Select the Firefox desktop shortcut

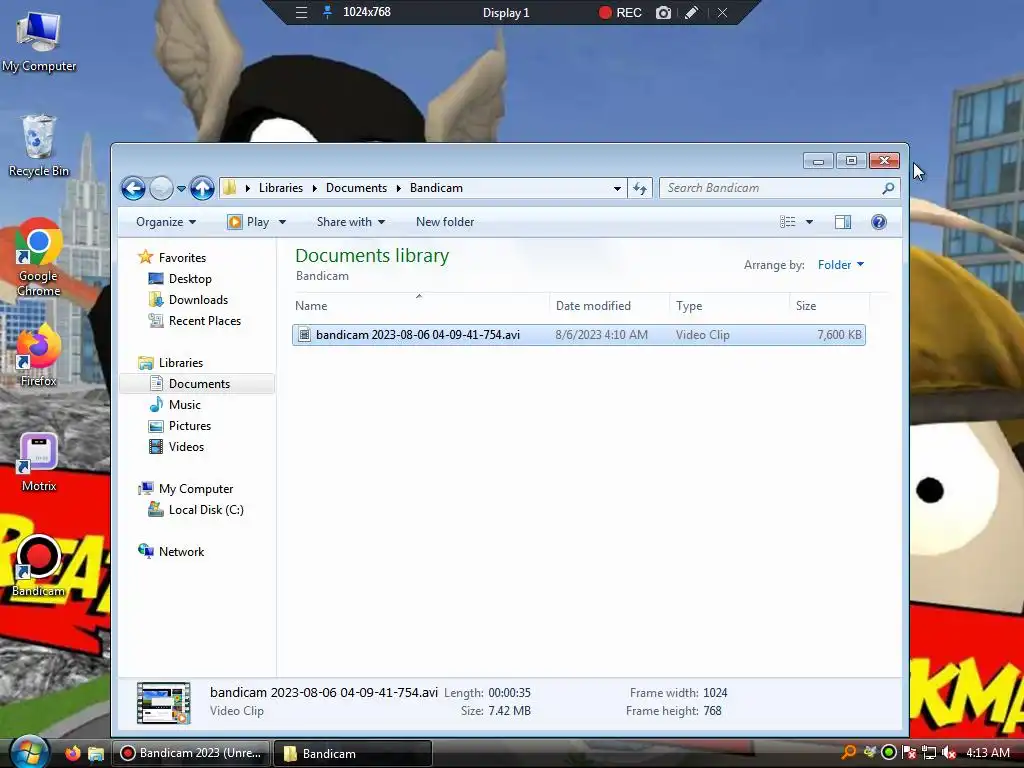39,356
